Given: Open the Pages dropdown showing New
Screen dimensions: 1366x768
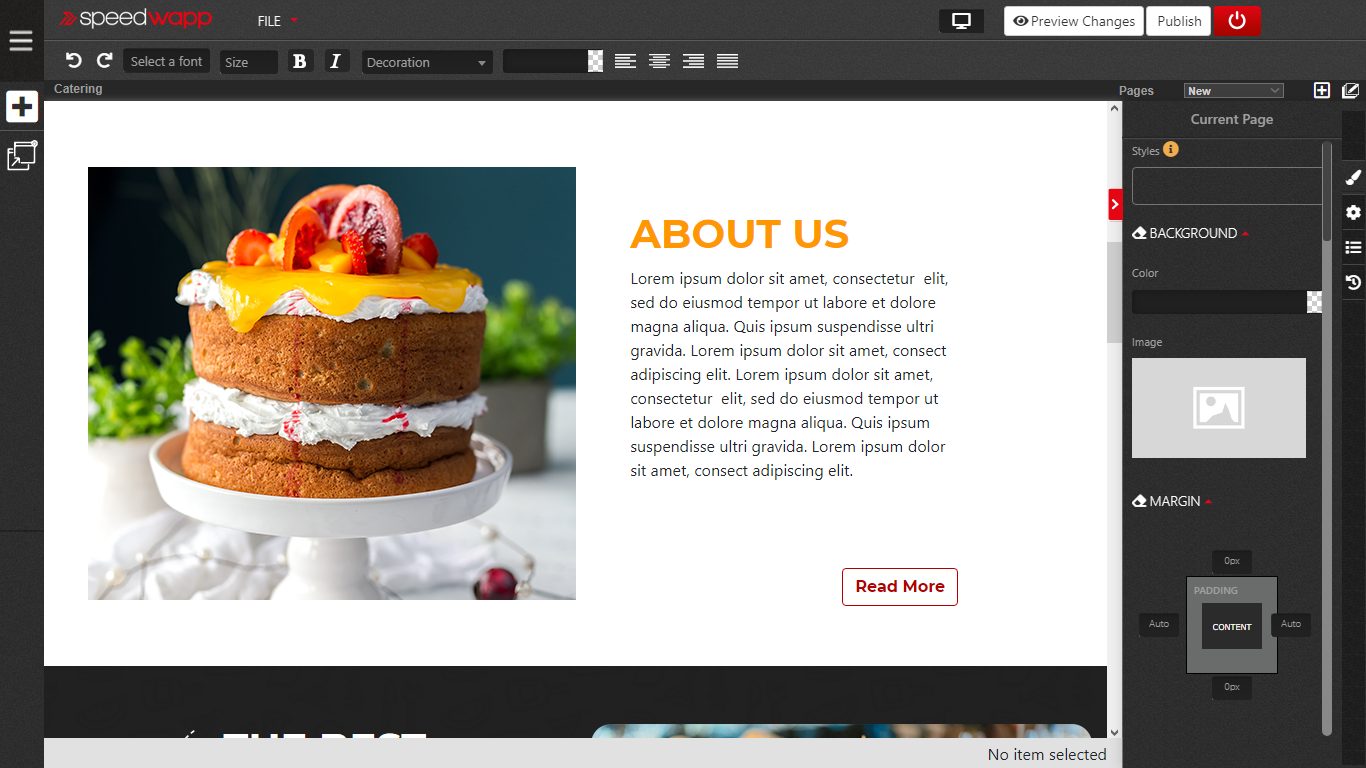Looking at the screenshot, I should point(1233,91).
